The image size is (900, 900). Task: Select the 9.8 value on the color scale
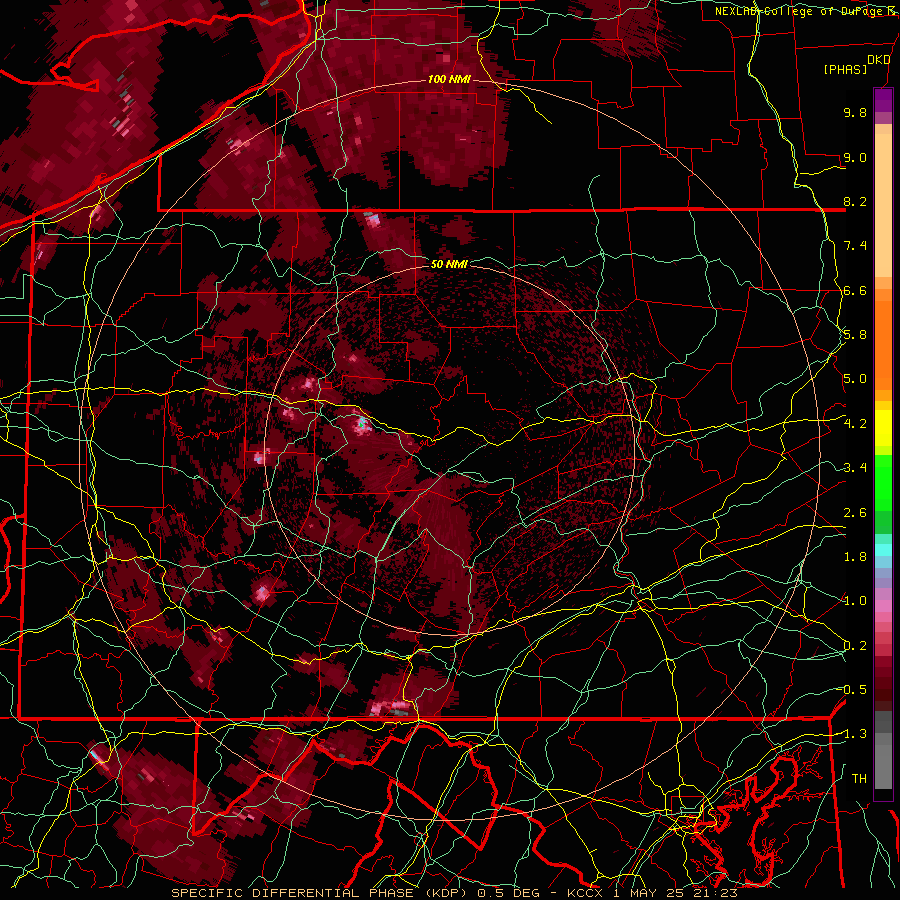click(x=855, y=112)
